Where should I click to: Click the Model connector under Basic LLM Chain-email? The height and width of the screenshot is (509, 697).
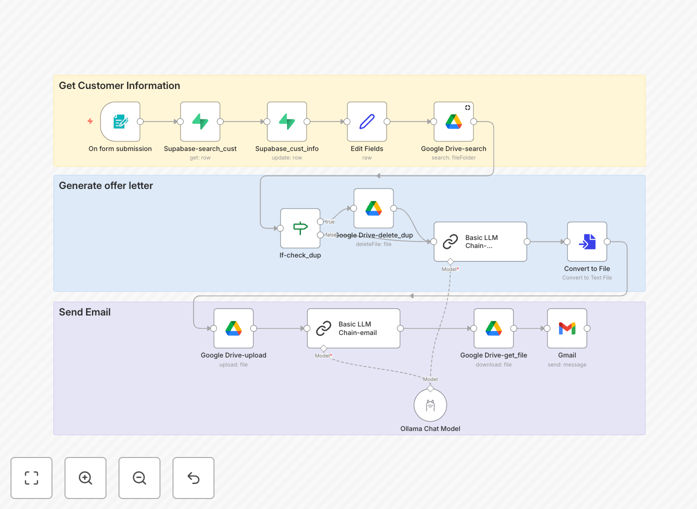point(324,348)
